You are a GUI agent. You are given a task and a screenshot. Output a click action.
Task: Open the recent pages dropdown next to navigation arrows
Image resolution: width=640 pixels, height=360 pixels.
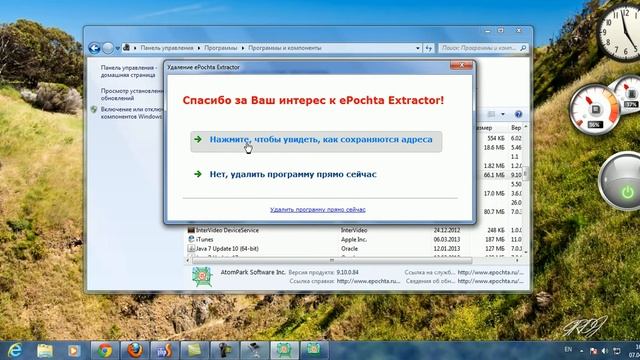(118, 48)
